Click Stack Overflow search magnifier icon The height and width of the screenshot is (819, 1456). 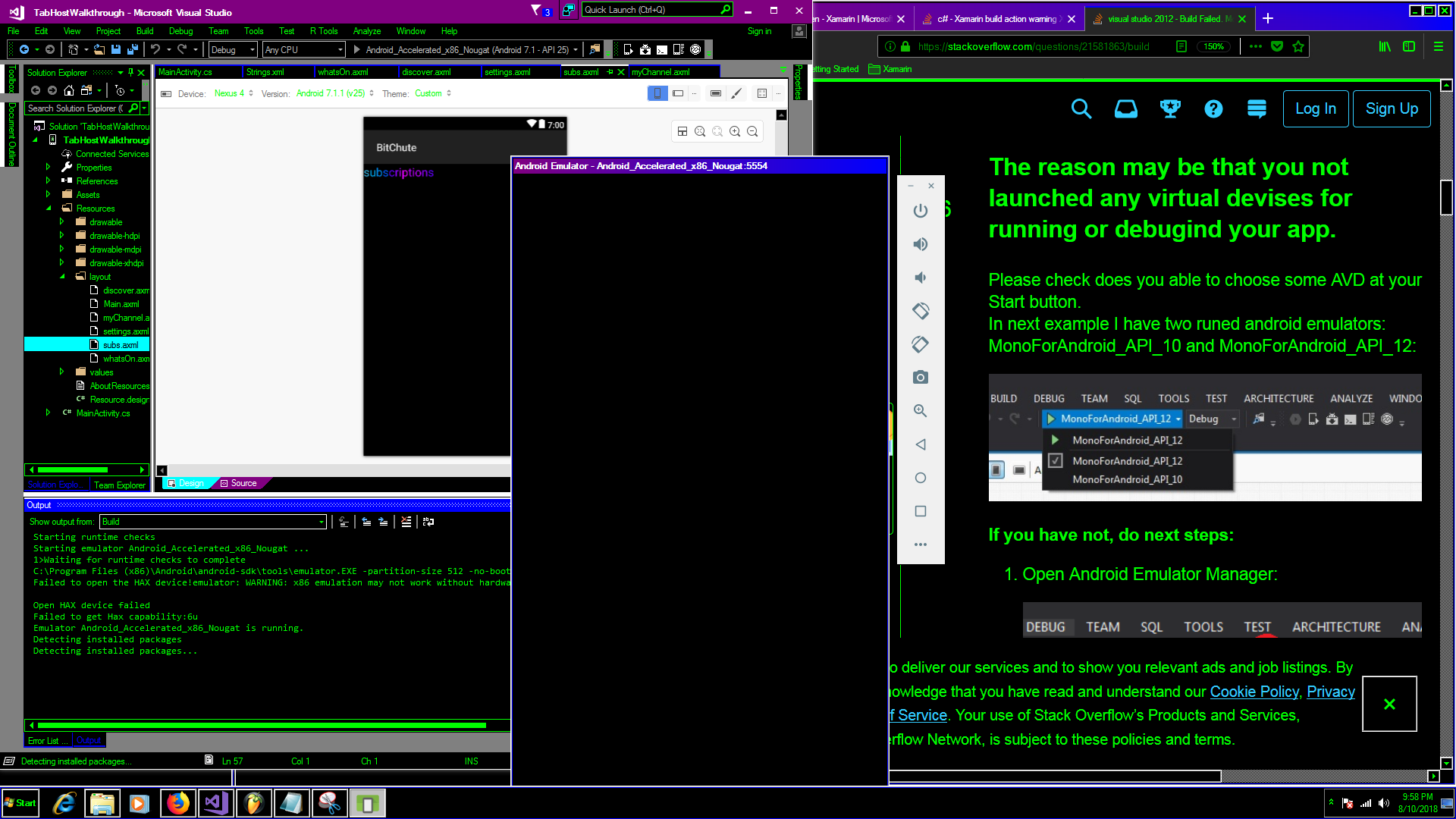tap(1081, 109)
